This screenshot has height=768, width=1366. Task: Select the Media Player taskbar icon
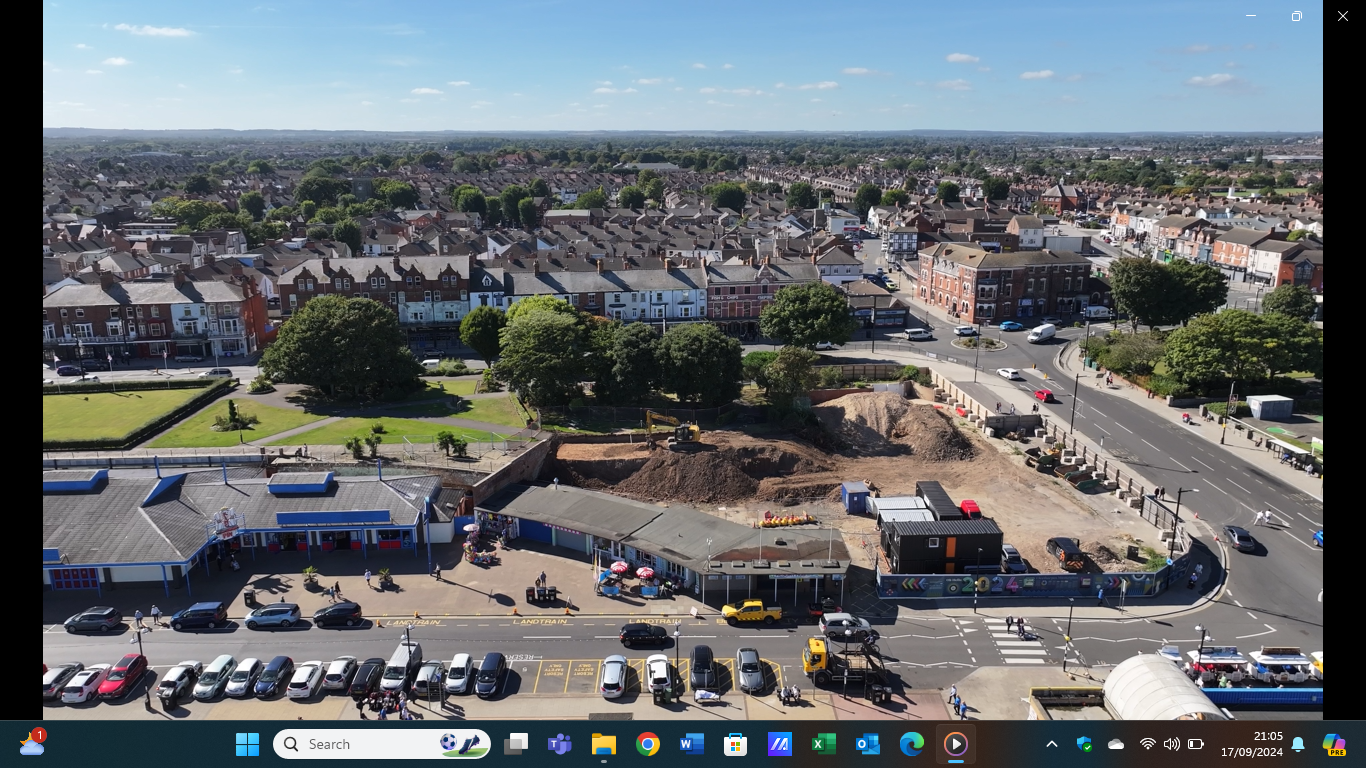pos(955,744)
